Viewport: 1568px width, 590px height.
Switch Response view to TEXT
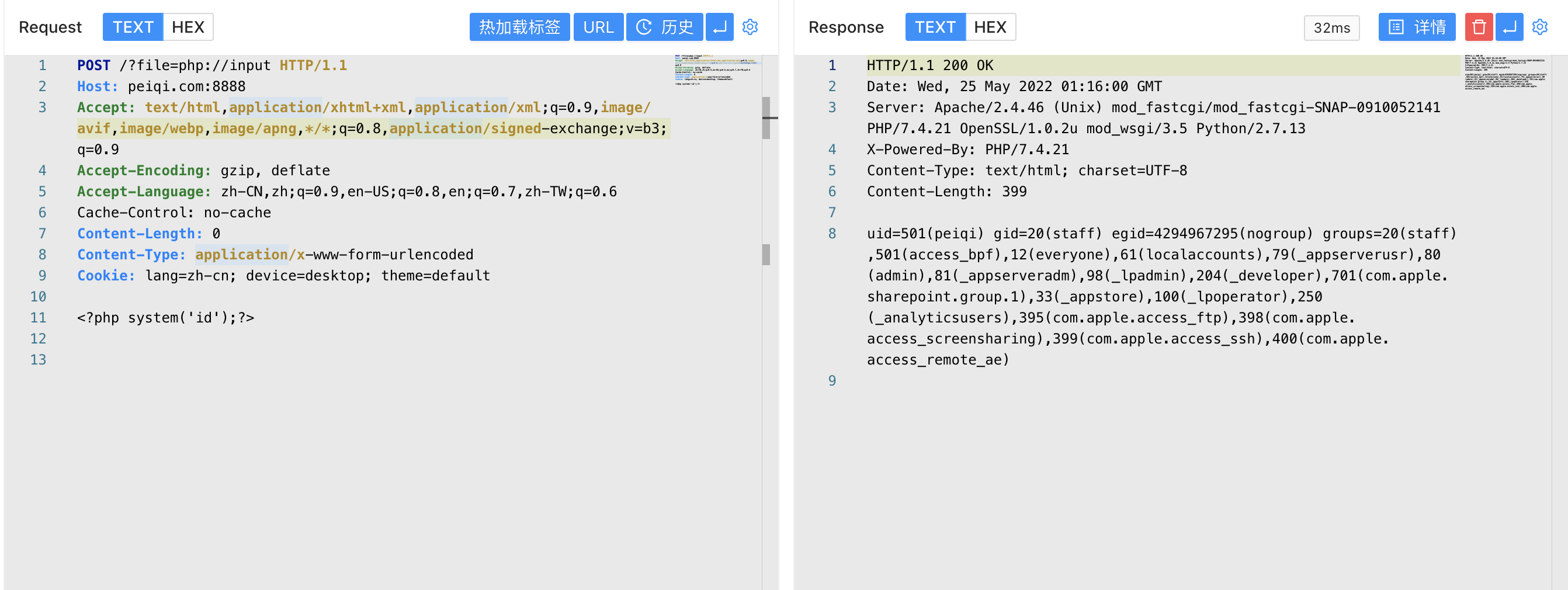(935, 27)
